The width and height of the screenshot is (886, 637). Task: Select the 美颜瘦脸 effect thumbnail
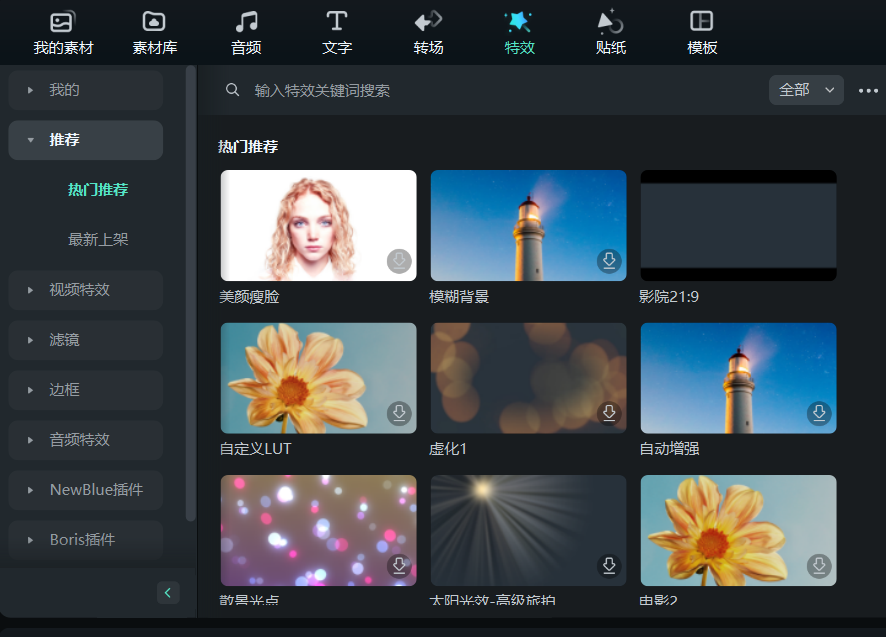pyautogui.click(x=318, y=225)
